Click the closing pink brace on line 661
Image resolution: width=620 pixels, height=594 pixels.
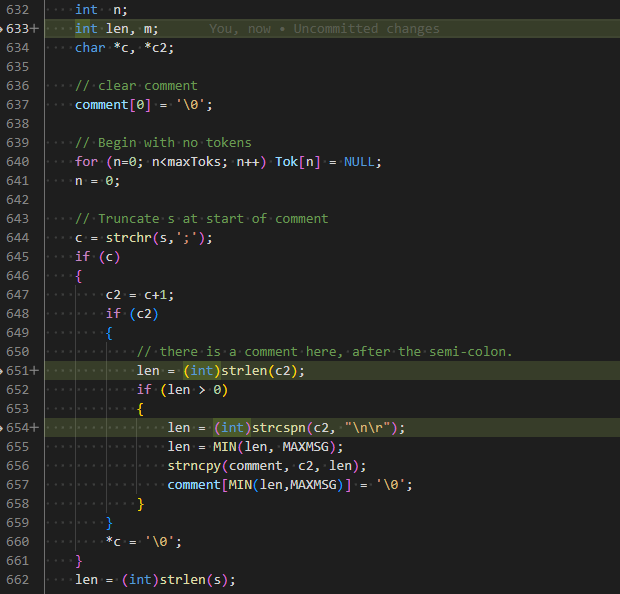(79, 561)
